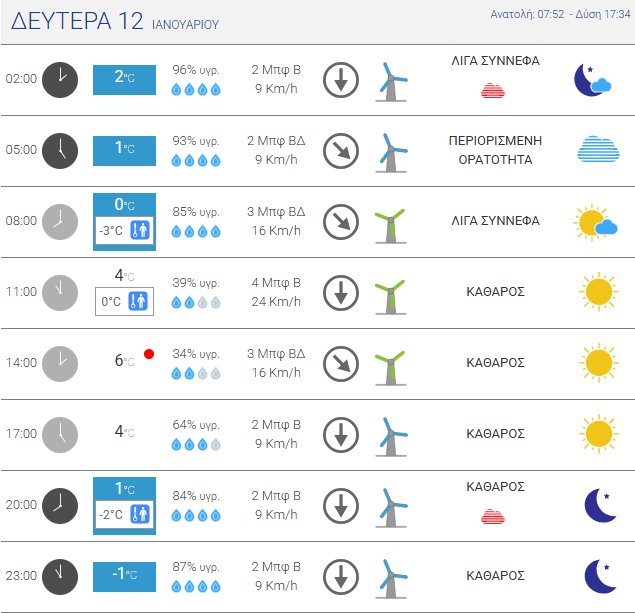Click the wind direction arrow at 05:00

(x=341, y=150)
